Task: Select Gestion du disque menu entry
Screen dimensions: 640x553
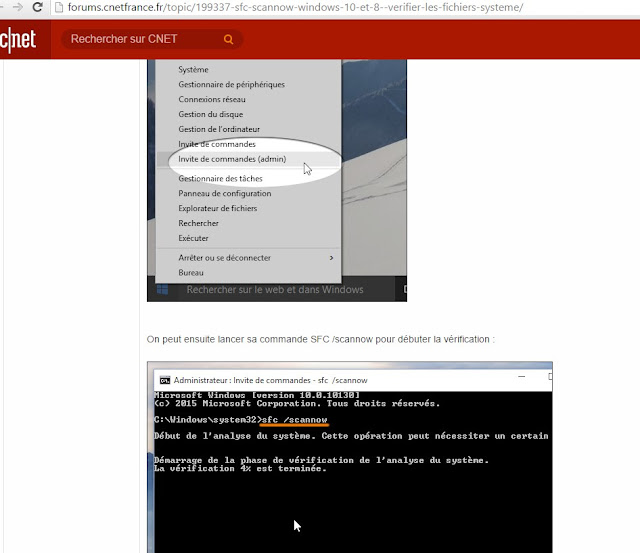Action: (211, 114)
